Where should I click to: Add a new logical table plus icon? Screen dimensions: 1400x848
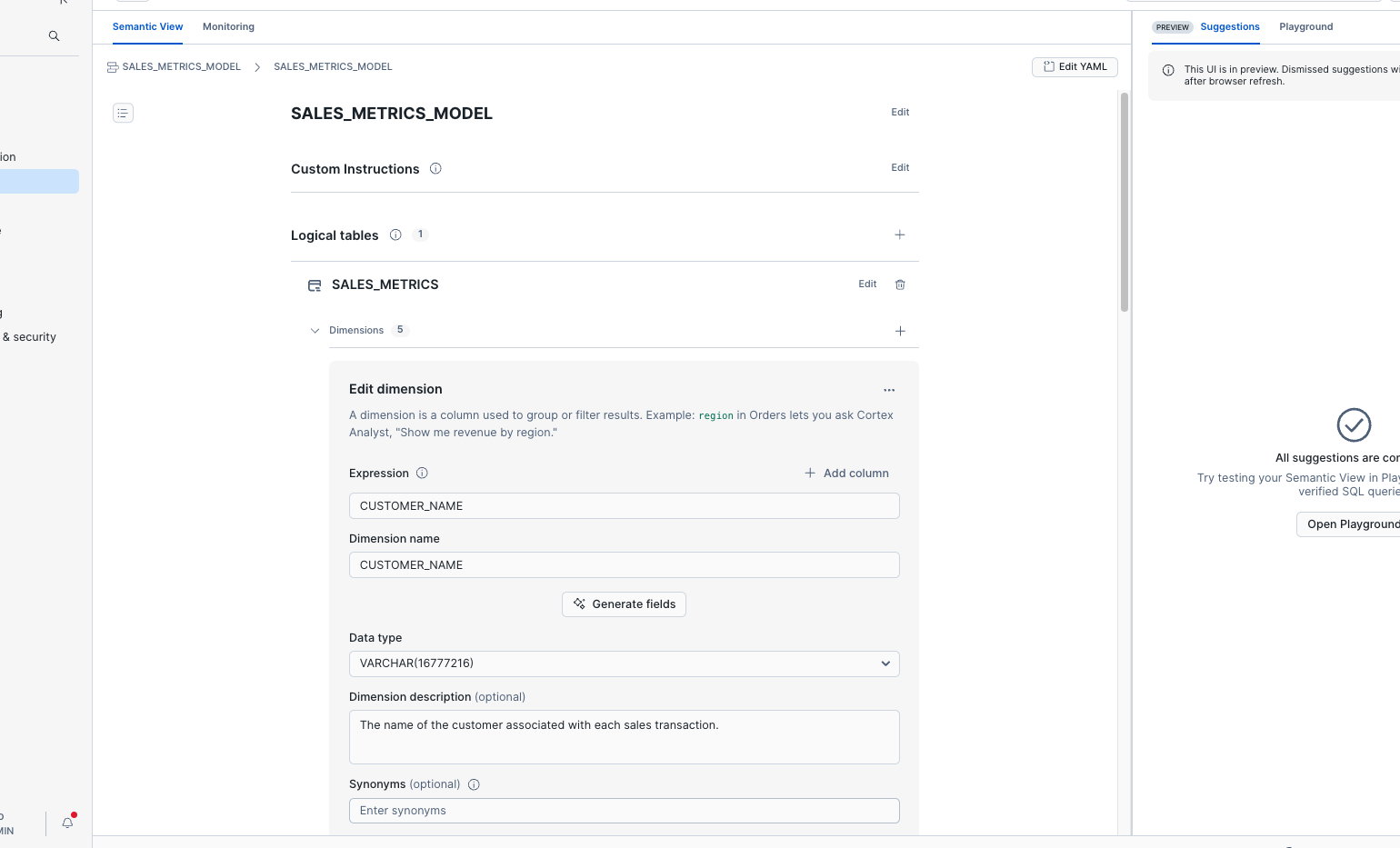click(x=899, y=234)
